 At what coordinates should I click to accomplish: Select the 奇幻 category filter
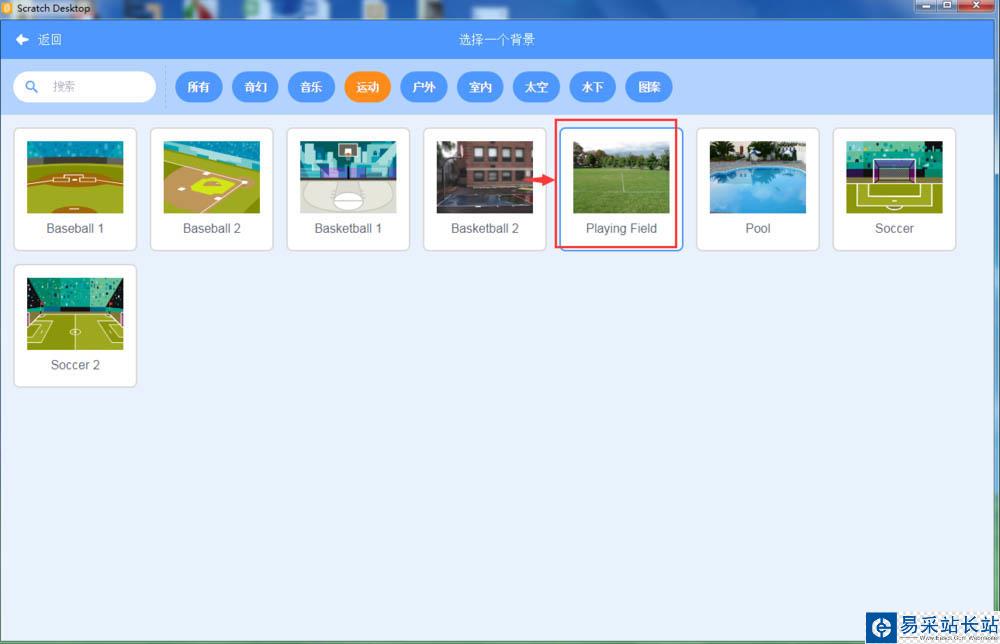pos(255,87)
